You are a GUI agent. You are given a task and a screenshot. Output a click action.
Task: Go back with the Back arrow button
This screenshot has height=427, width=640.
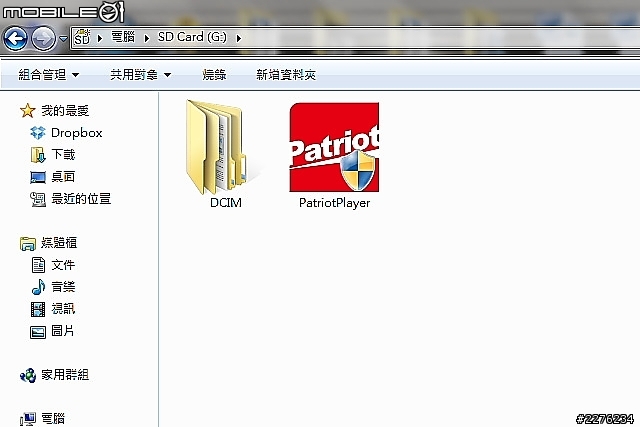15,39
